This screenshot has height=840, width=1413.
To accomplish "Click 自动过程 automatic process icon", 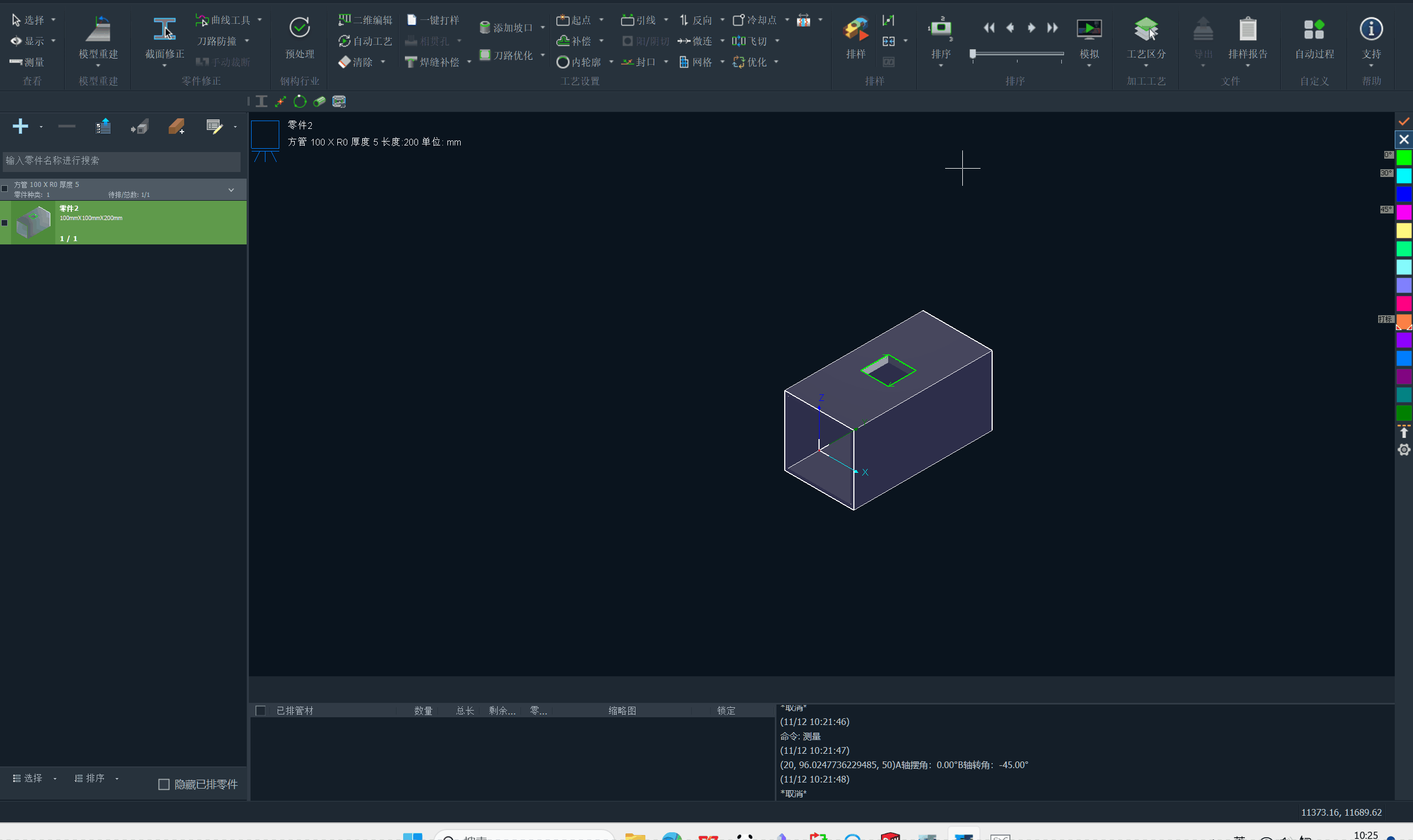I will click(x=1314, y=29).
